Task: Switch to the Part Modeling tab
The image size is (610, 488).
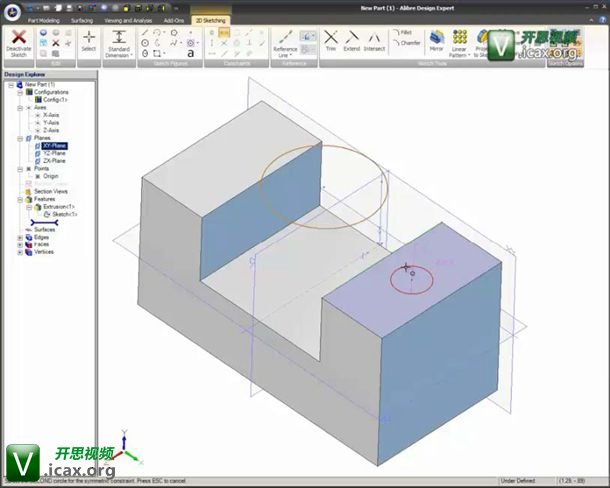Action: click(x=44, y=20)
